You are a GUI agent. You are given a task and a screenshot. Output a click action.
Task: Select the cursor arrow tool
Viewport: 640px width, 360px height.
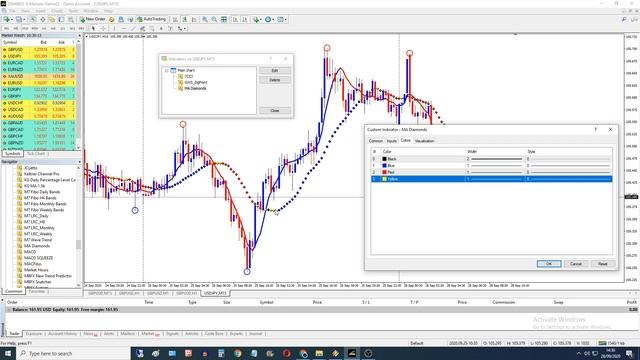click(x=93, y=29)
